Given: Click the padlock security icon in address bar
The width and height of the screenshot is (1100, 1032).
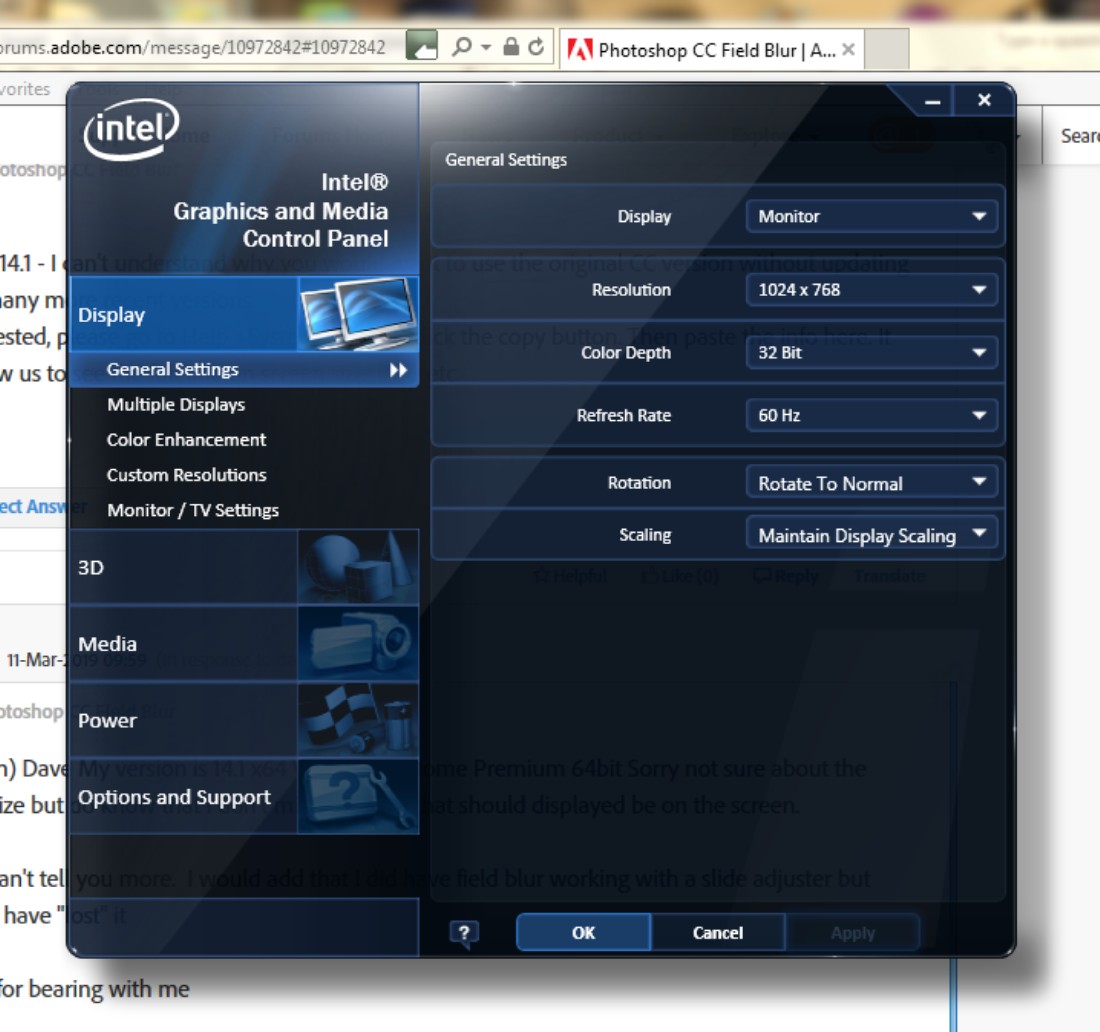Looking at the screenshot, I should (511, 47).
